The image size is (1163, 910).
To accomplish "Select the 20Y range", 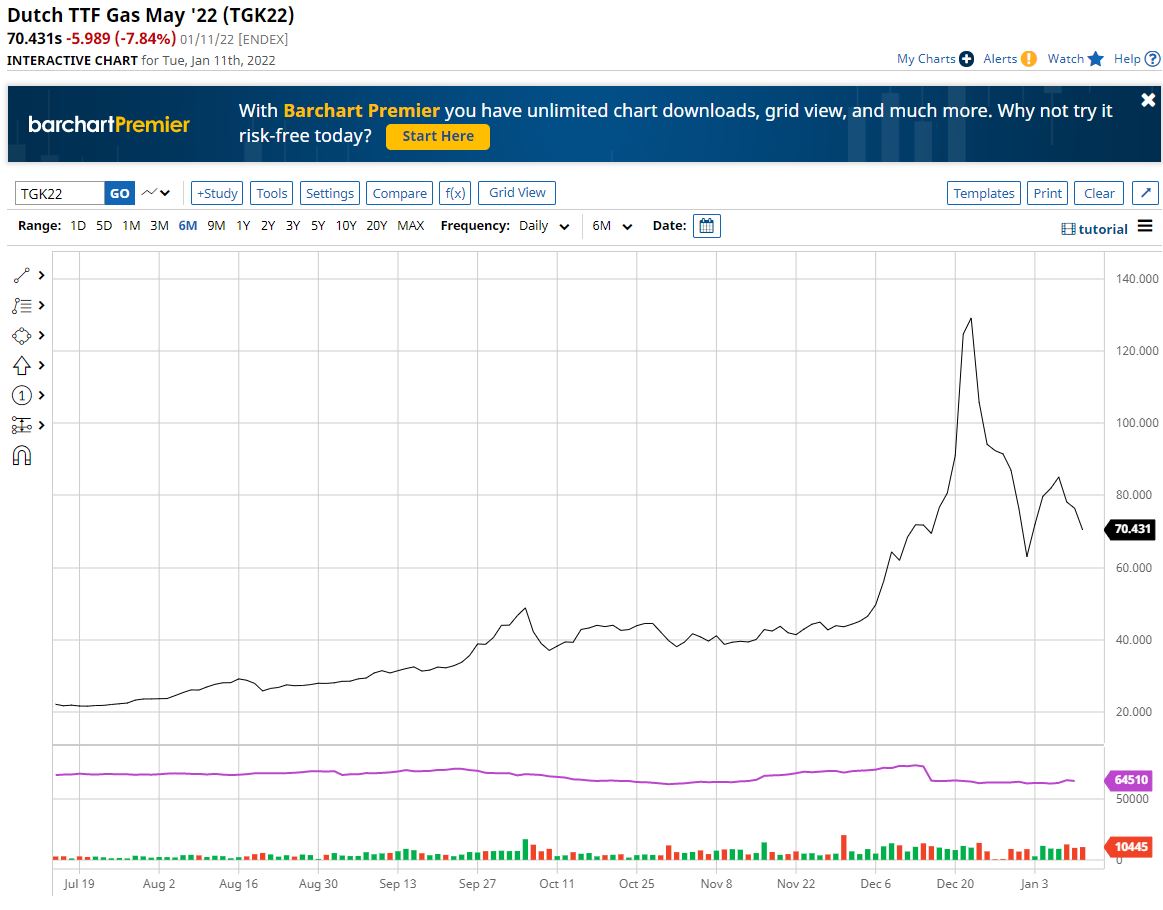I will coord(377,225).
